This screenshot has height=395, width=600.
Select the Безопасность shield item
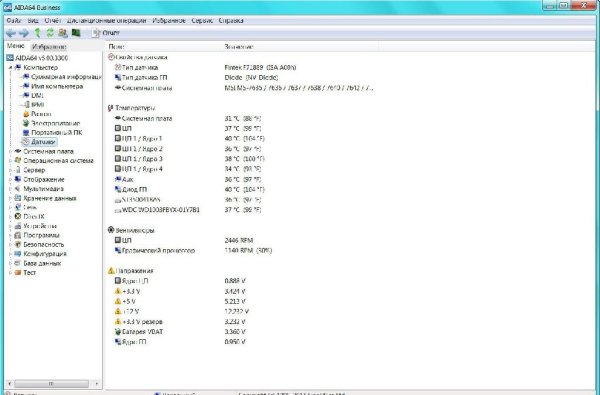[x=39, y=245]
